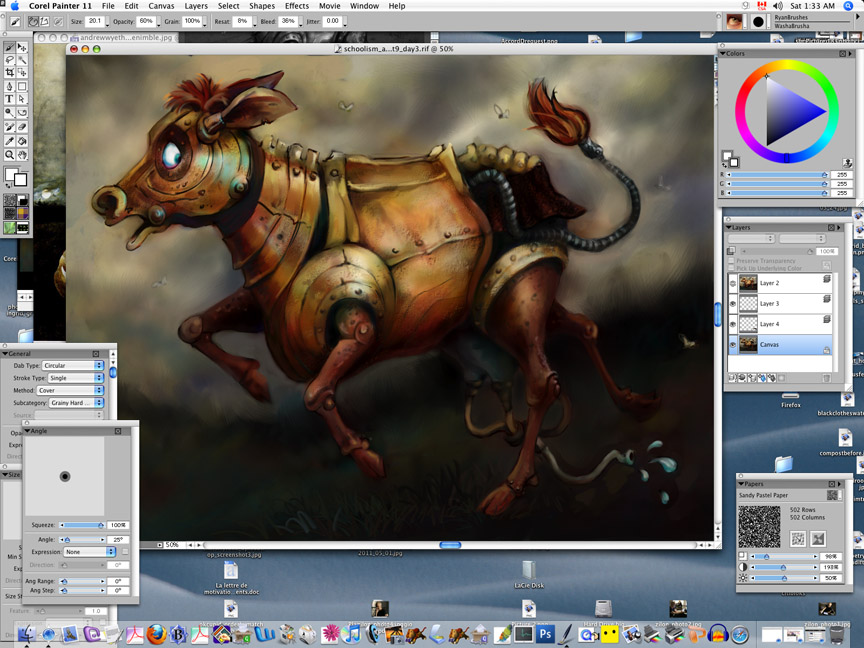Open the Paper selector in toolbox
Viewport: 864px width, 648px height.
[x=10, y=200]
